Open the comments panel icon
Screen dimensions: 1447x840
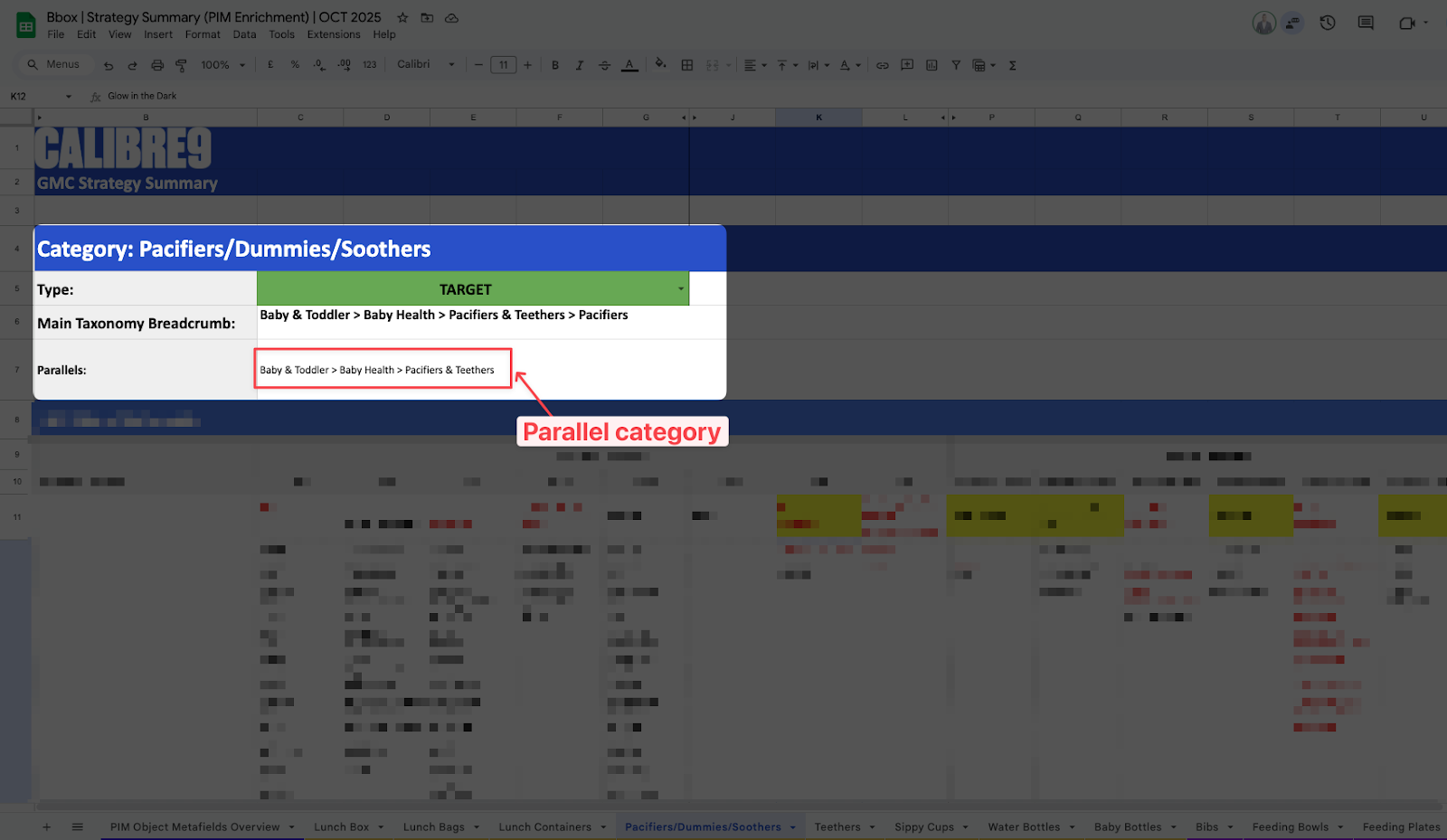[x=1366, y=24]
